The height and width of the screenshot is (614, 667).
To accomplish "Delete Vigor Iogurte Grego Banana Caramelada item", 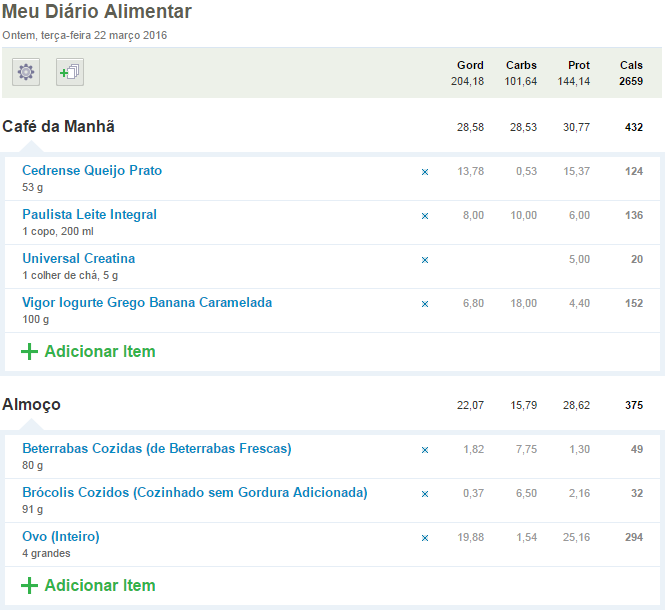I will click(425, 304).
